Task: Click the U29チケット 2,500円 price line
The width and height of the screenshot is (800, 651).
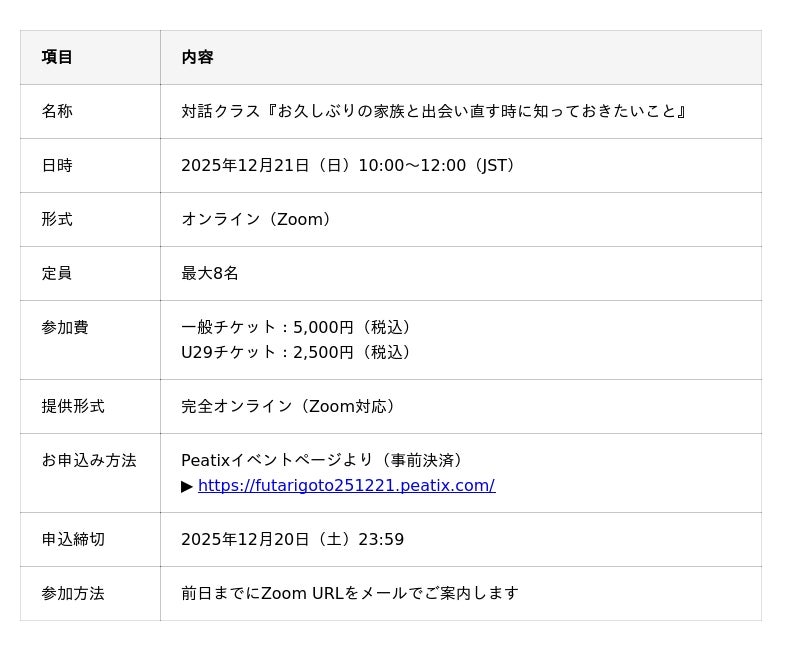Action: pyautogui.click(x=299, y=353)
